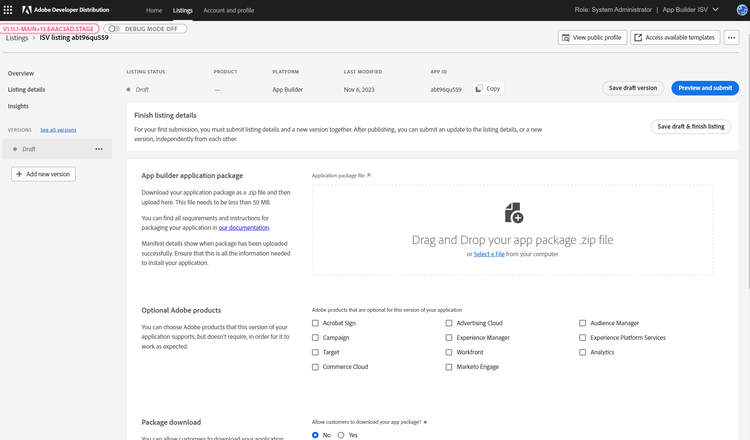
Task: Check the Workfront checkbox
Action: [449, 352]
